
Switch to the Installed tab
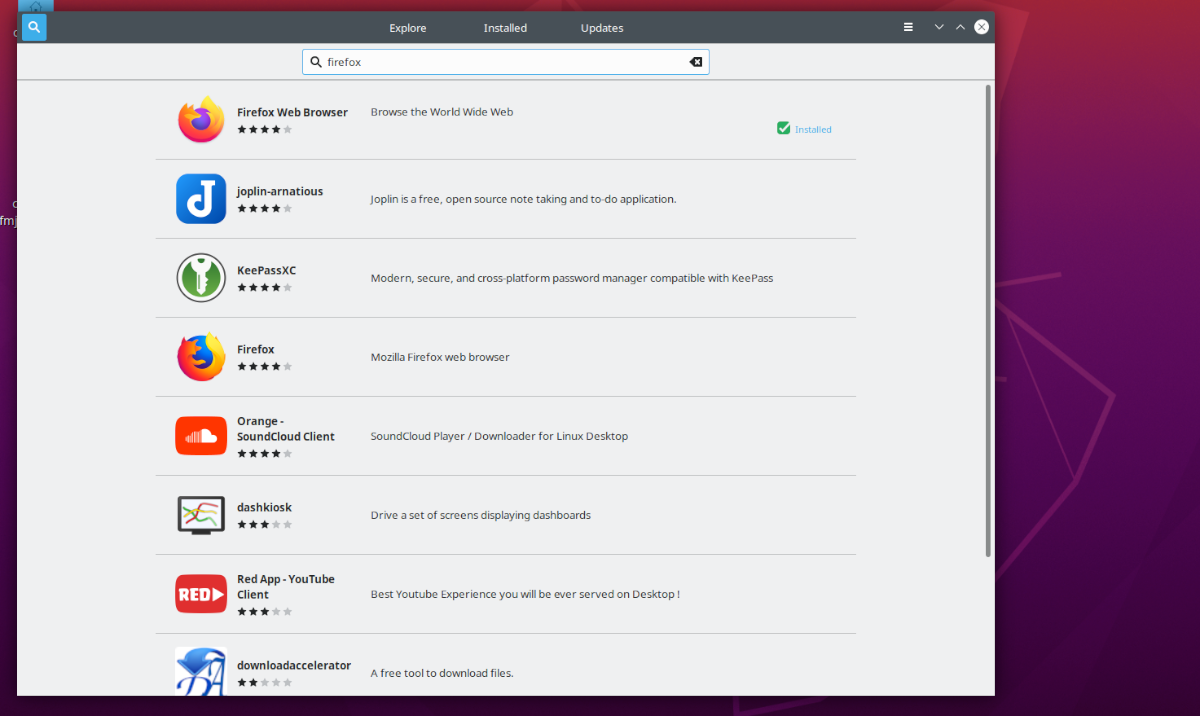click(505, 27)
